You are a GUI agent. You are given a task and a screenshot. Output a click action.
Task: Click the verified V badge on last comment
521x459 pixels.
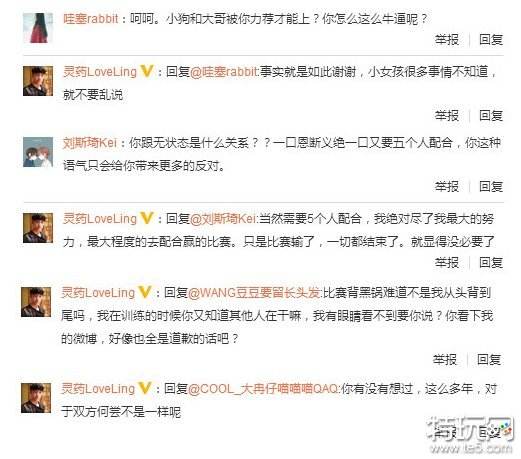[x=145, y=388]
